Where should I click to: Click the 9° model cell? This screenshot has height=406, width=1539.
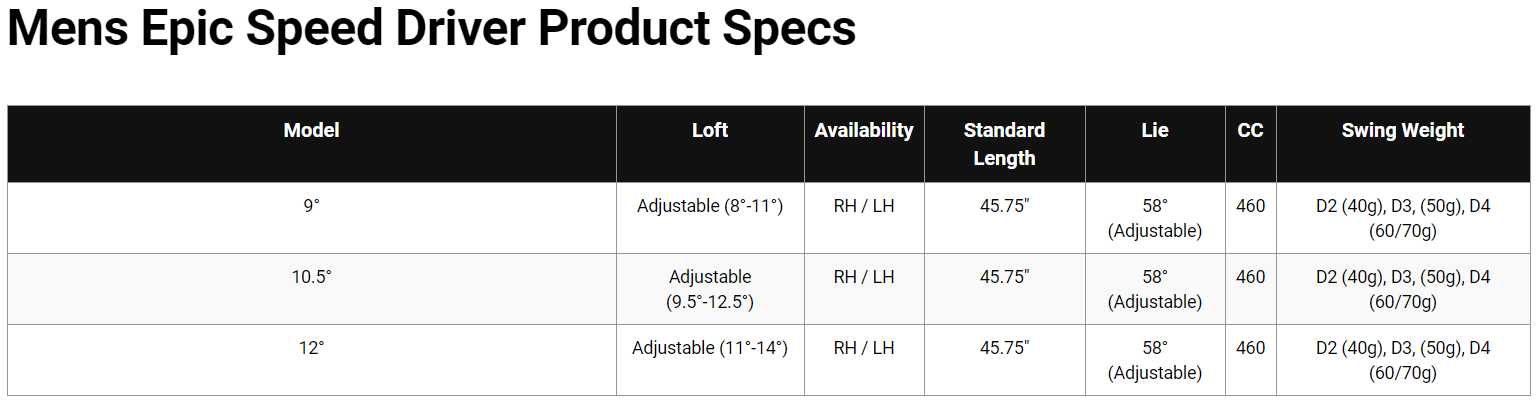click(311, 206)
